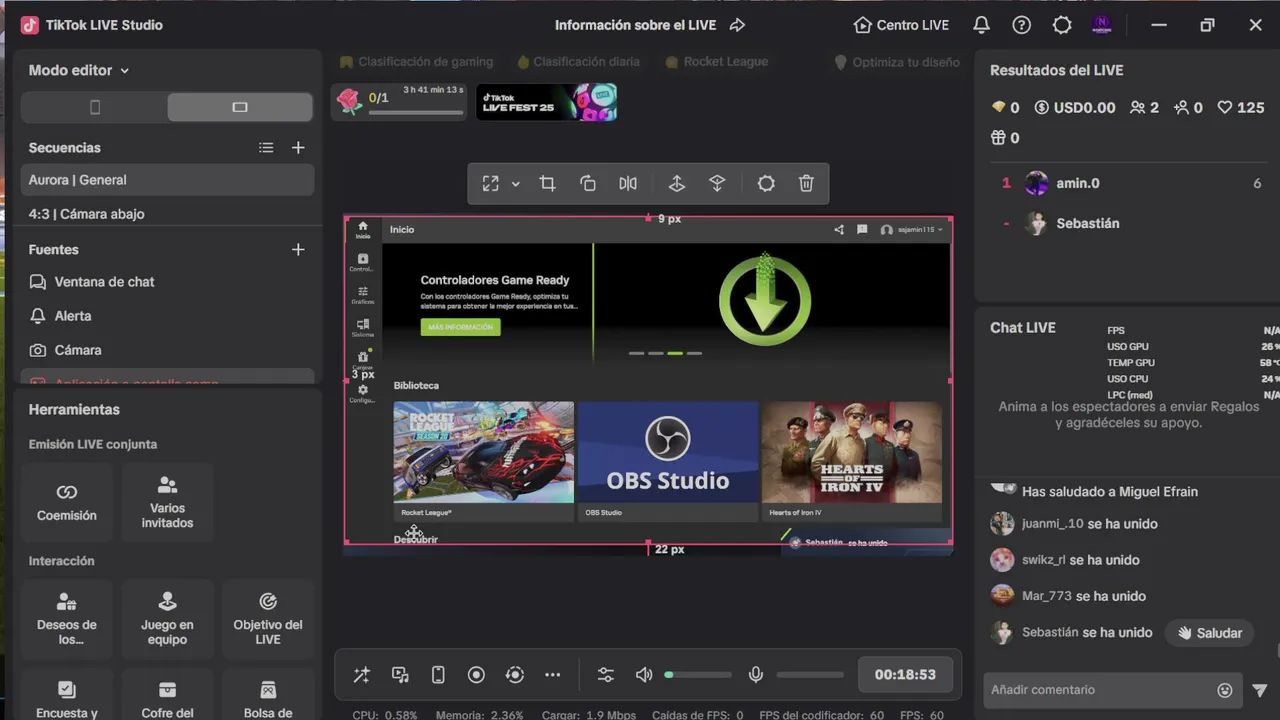Open selected source settings gear

(766, 183)
